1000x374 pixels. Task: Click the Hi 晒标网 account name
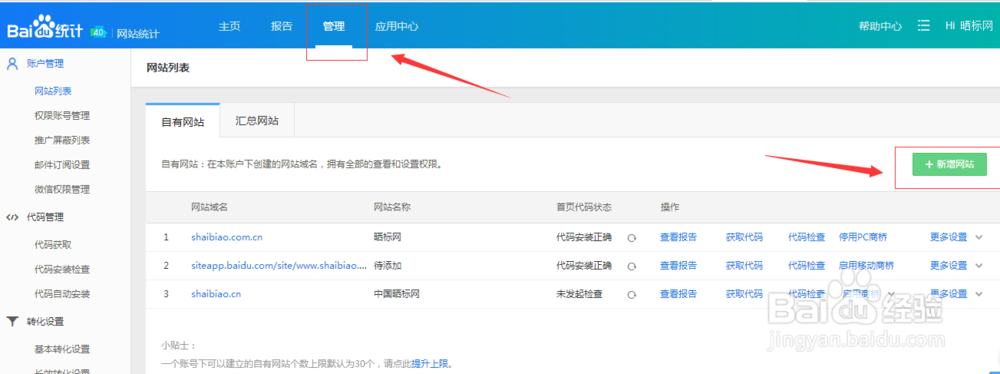[969, 26]
